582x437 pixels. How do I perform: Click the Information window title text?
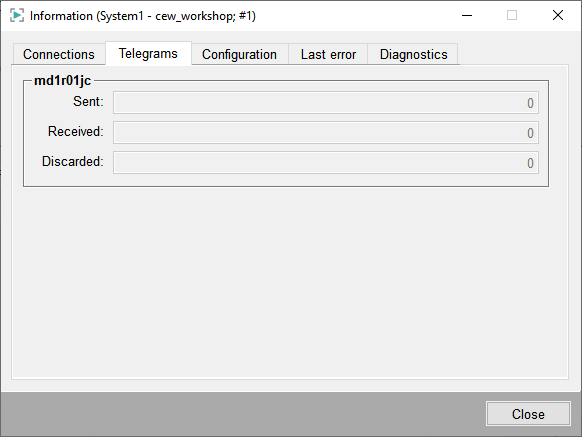143,16
